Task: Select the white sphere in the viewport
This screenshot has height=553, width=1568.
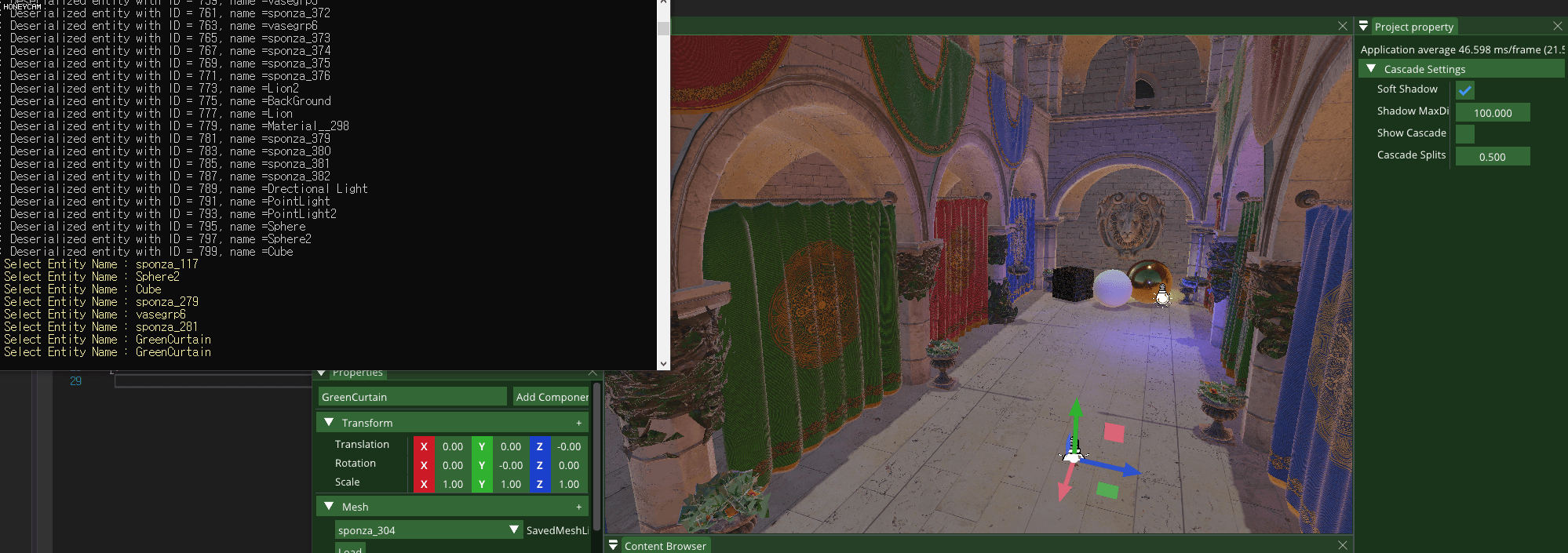Action: (1112, 289)
